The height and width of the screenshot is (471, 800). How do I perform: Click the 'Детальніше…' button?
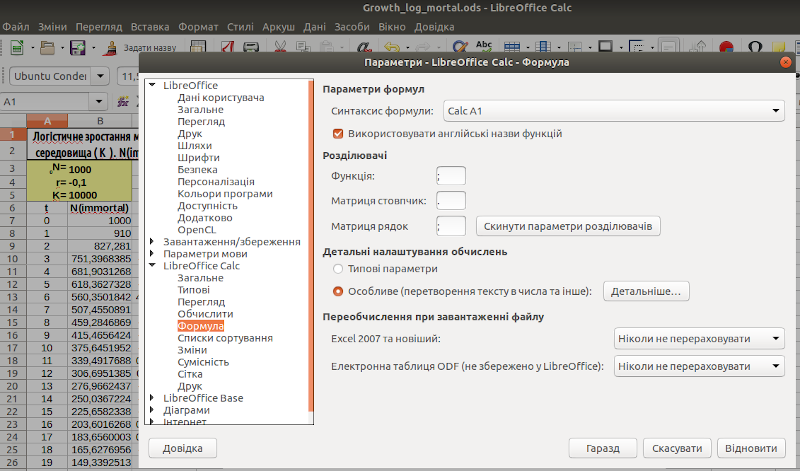click(646, 291)
